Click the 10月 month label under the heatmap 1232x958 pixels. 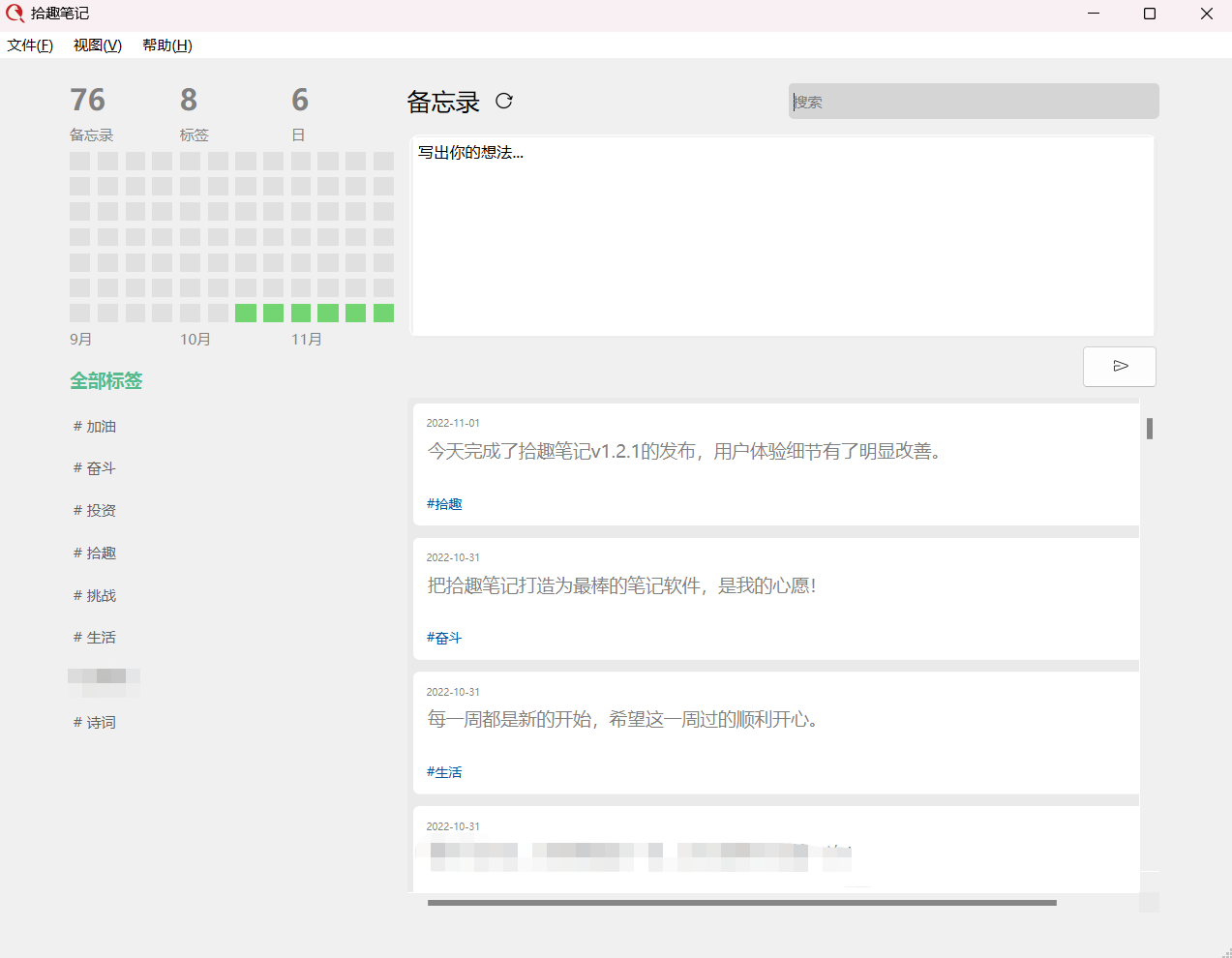[x=195, y=340]
